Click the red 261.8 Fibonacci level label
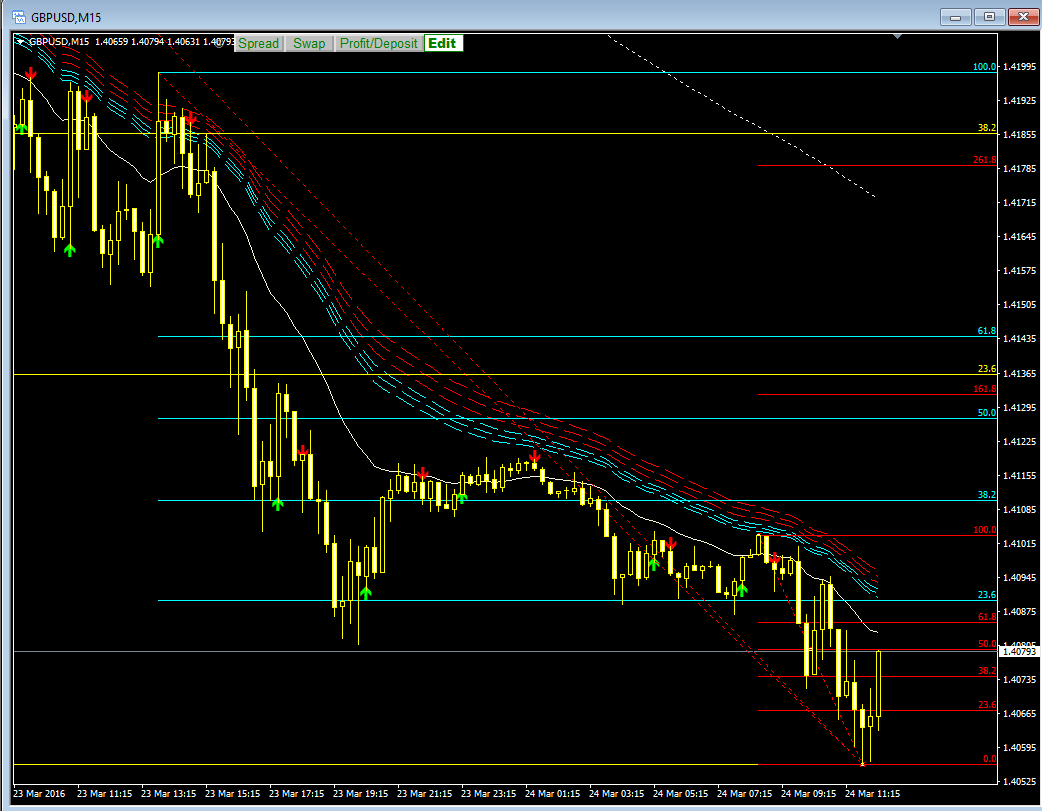1042x811 pixels. (x=984, y=160)
